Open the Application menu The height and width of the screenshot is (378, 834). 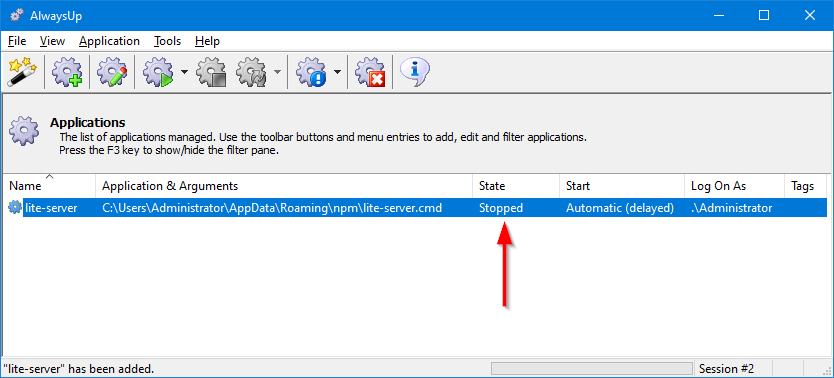[109, 41]
